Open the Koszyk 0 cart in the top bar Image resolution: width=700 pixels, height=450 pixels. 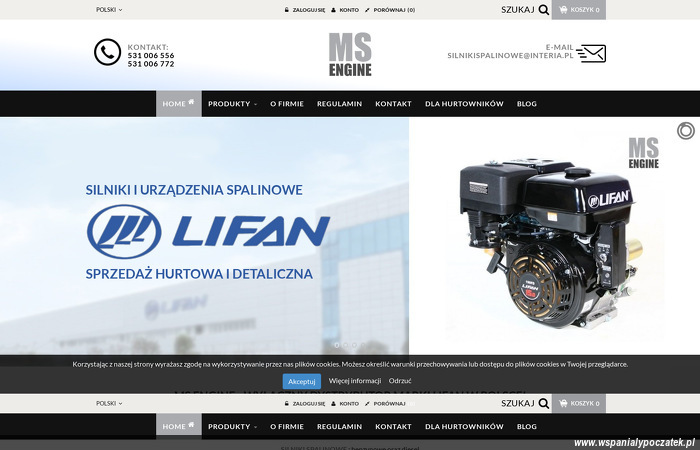[579, 10]
